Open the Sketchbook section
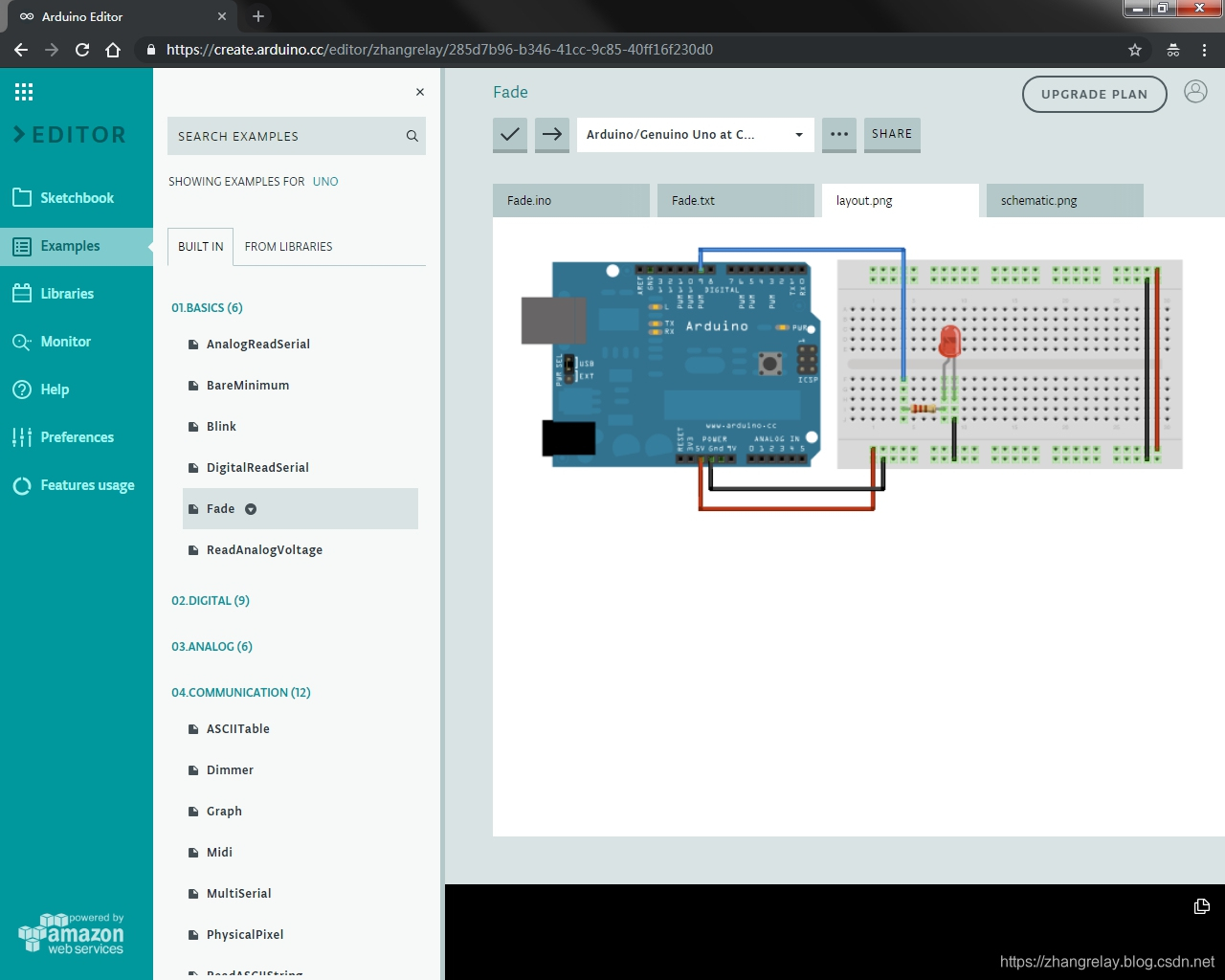 pos(77,198)
